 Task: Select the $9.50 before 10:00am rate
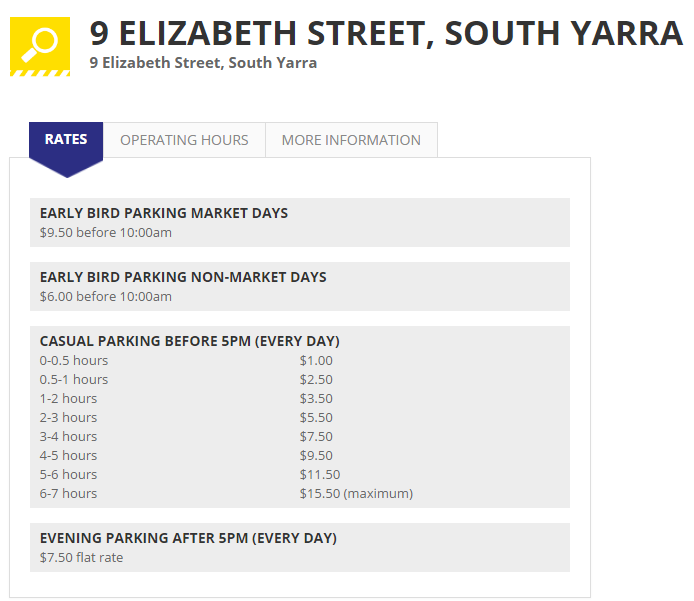[x=106, y=232]
